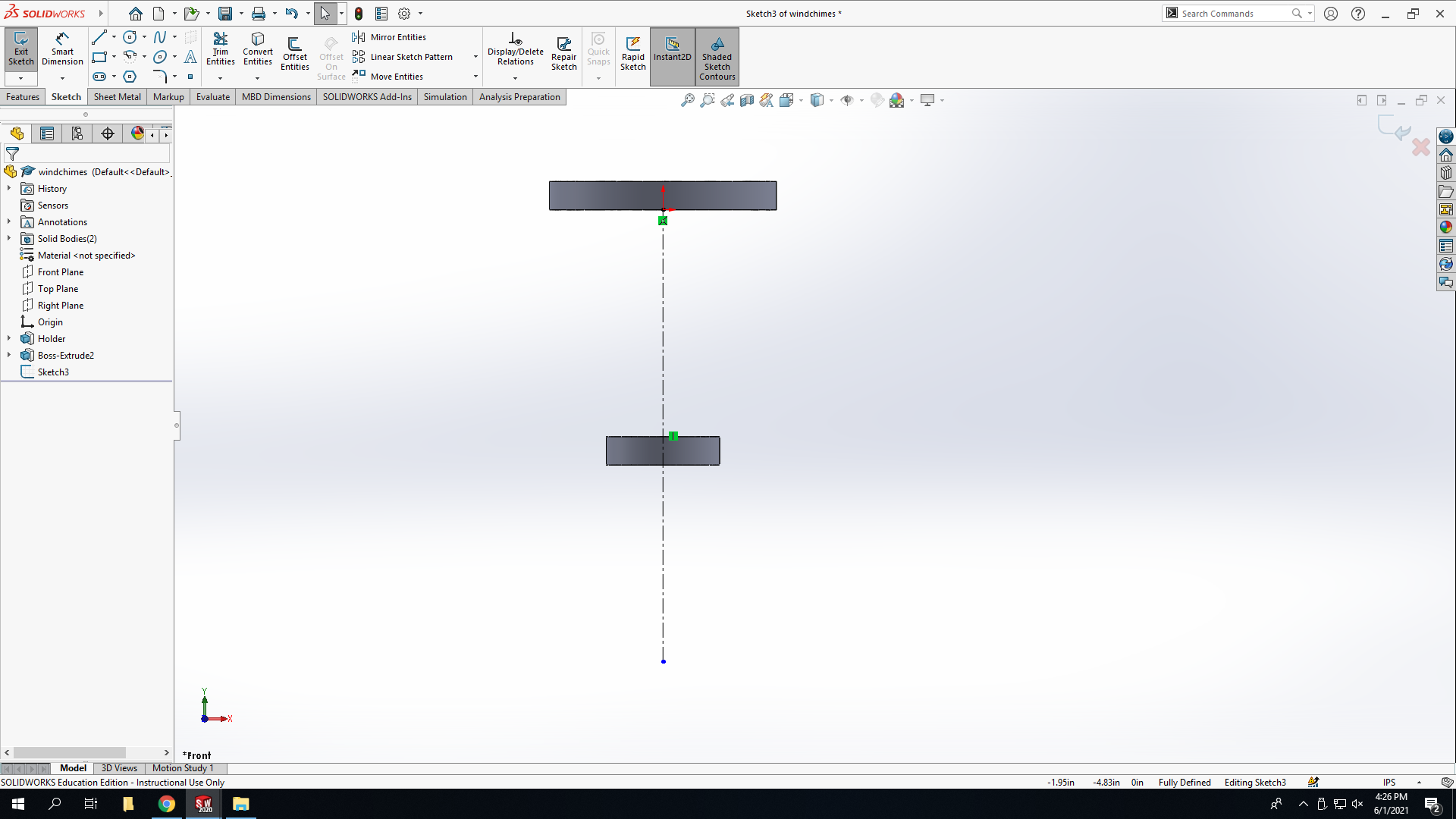Switch to the Features tab

[x=23, y=97]
